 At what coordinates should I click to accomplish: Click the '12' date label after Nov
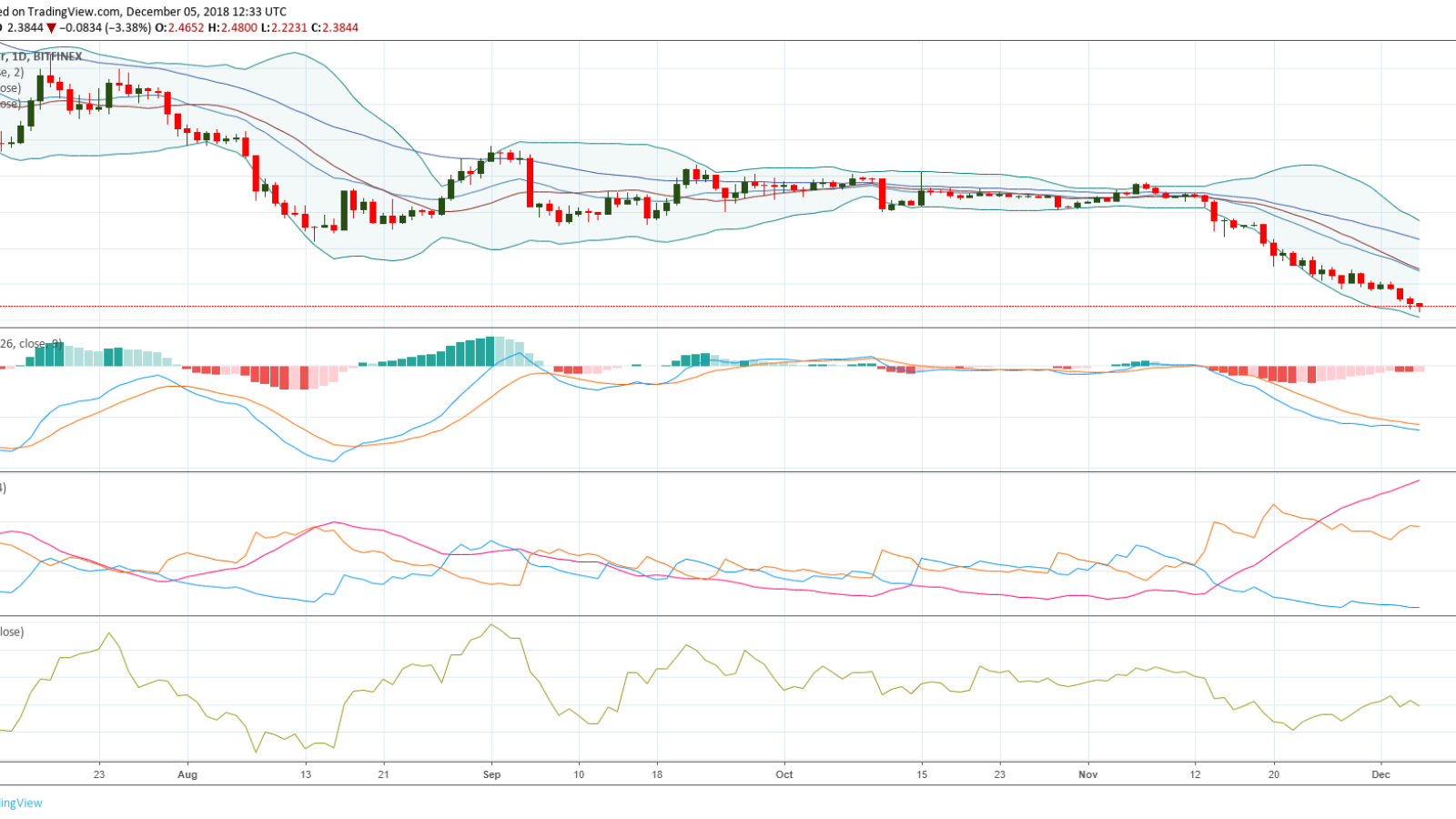[x=1195, y=775]
